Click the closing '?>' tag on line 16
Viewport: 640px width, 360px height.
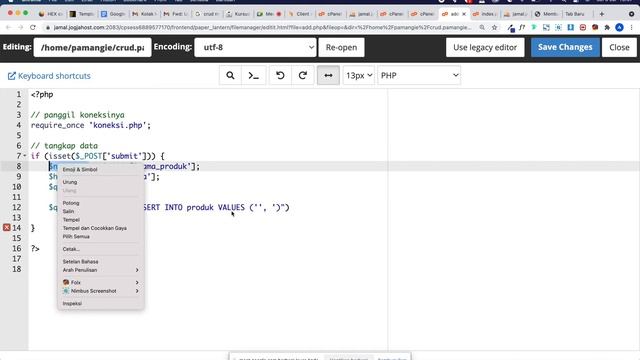(35, 249)
